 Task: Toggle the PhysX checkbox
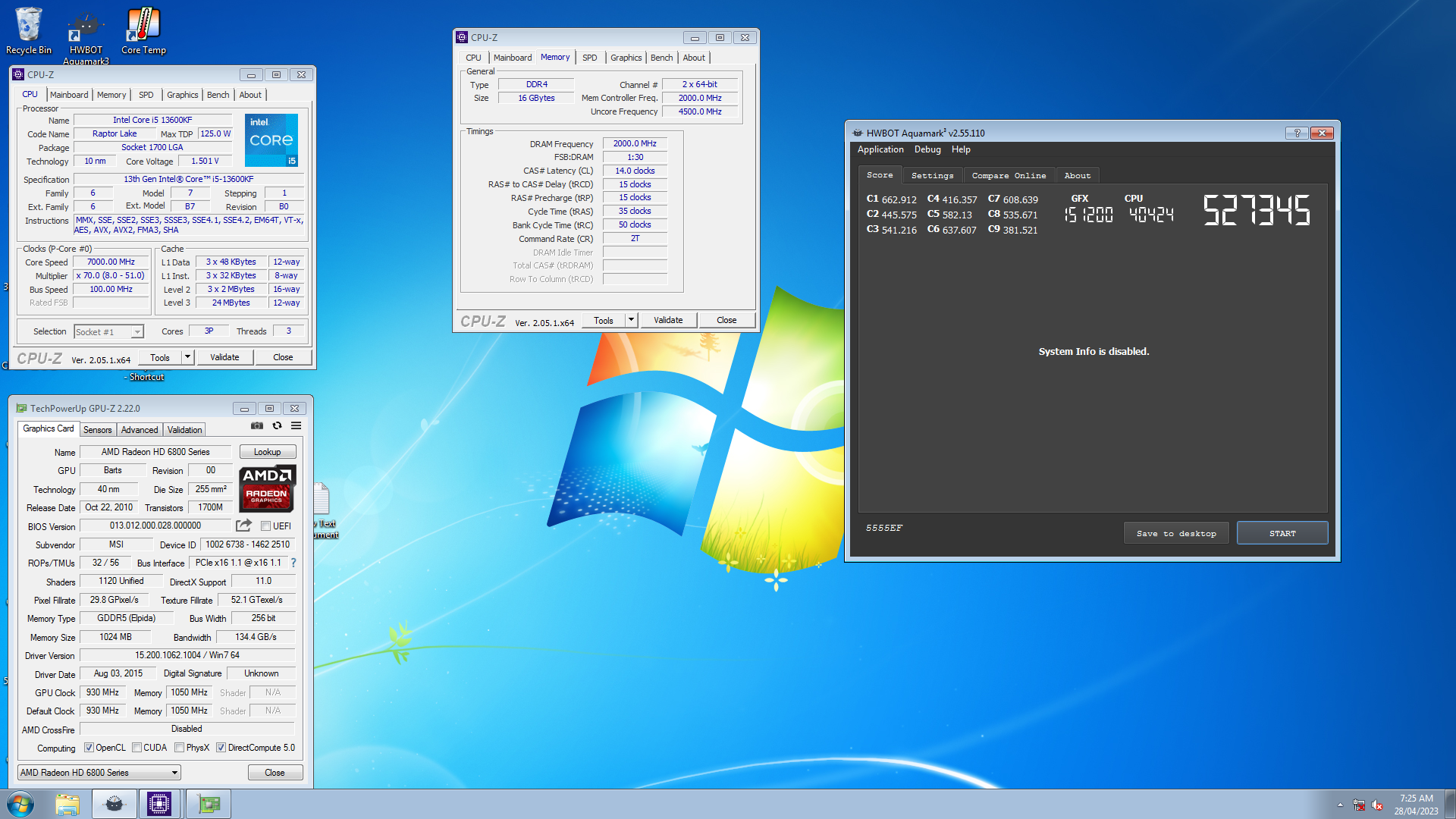tap(180, 748)
